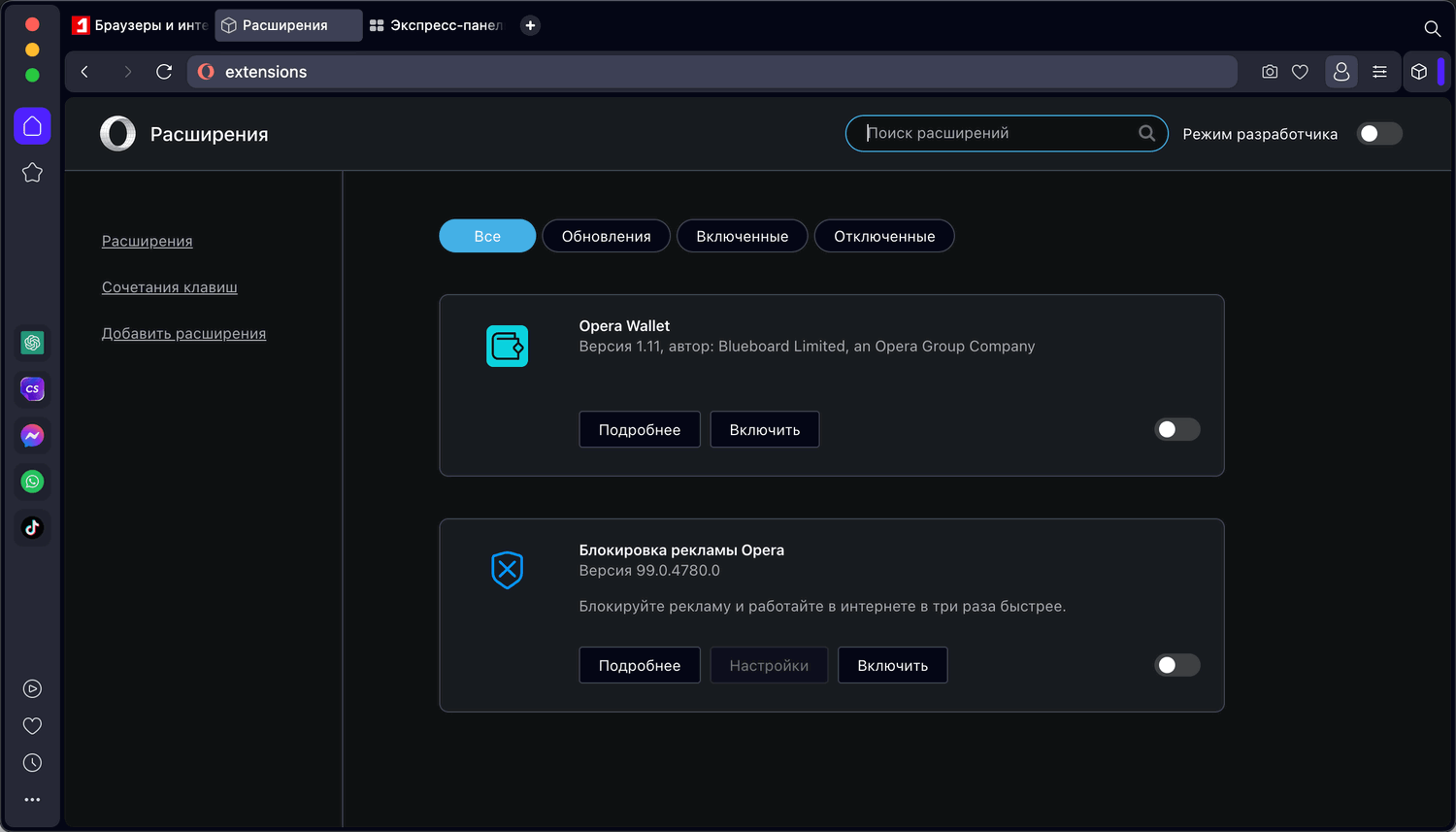The height and width of the screenshot is (832, 1456).
Task: Click the Opera Wallet title
Action: tap(624, 326)
